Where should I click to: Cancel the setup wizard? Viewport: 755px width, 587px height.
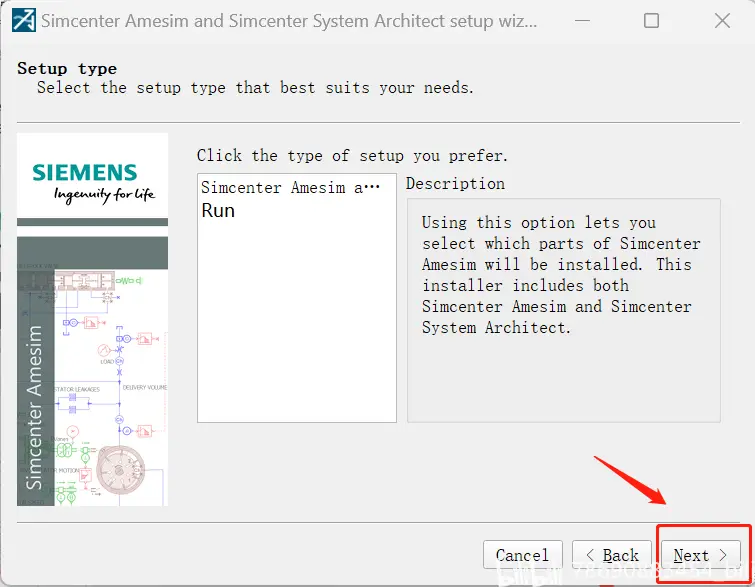[x=522, y=555]
